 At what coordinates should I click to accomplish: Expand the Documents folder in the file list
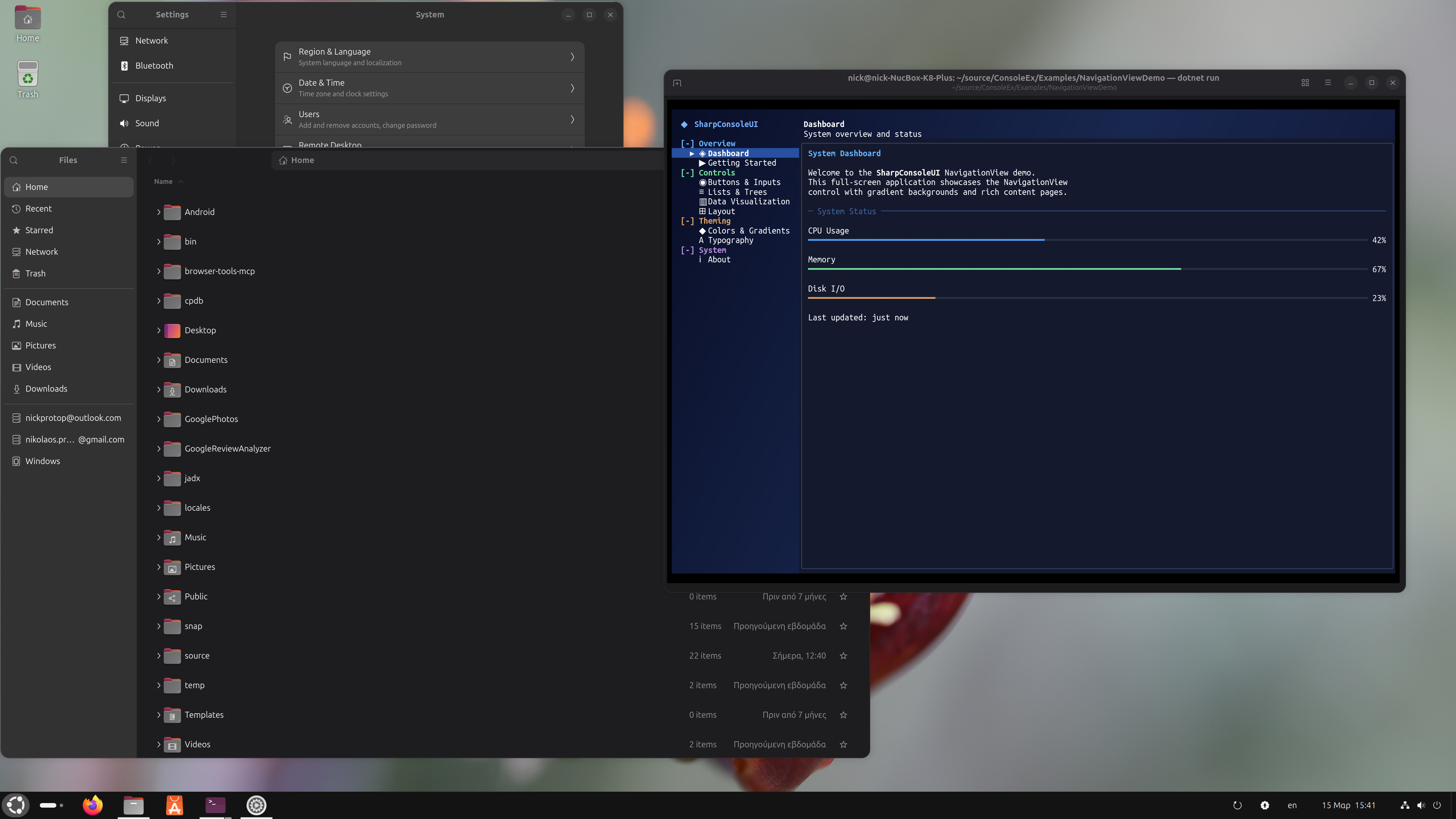159,360
